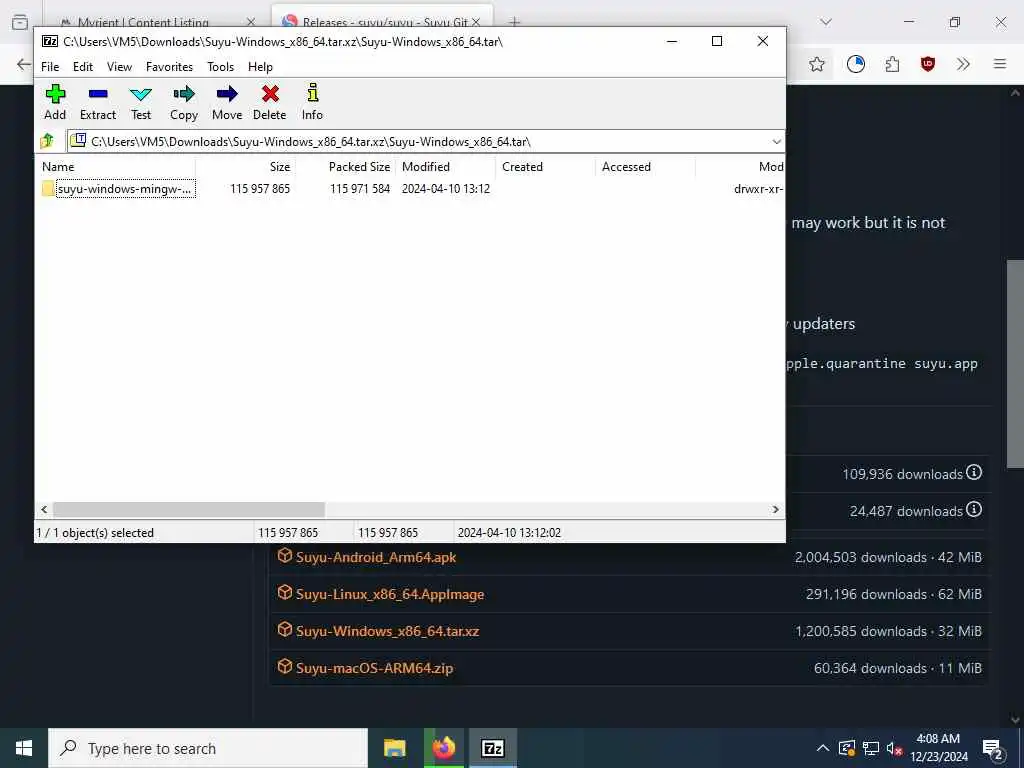Click the 2024-04-10 13:12 modified cell
This screenshot has width=1024, height=768.
click(x=445, y=189)
